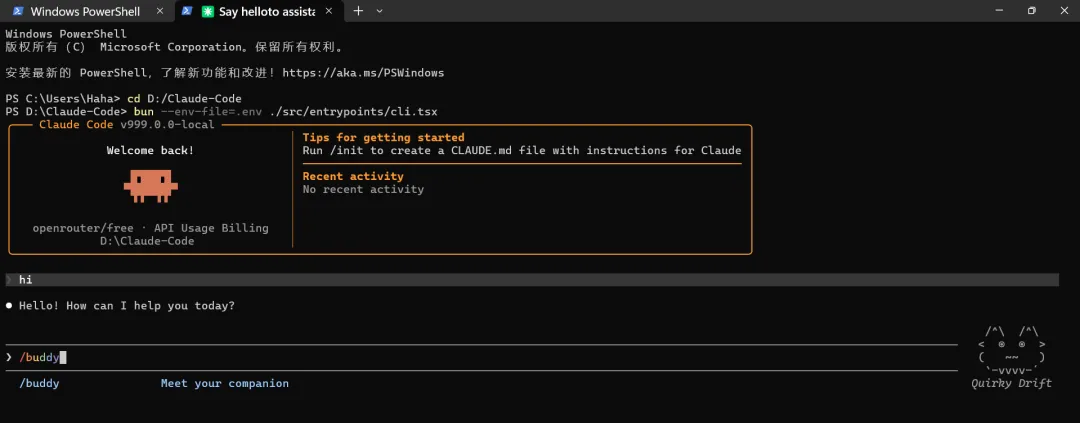1080x423 pixels.
Task: Click the "Hello! How can I help you today?" reply
Action: 127,305
